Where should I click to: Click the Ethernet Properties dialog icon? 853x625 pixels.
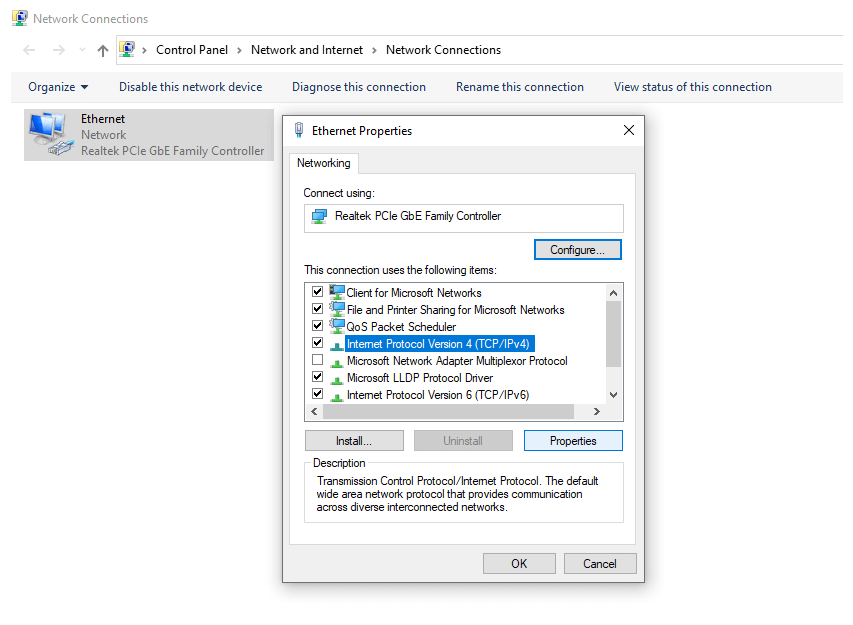click(x=299, y=130)
